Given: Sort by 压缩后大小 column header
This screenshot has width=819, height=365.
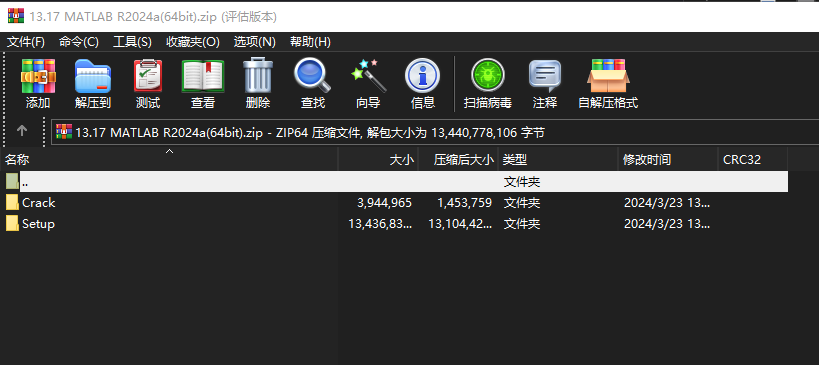Looking at the screenshot, I should click(x=458, y=160).
